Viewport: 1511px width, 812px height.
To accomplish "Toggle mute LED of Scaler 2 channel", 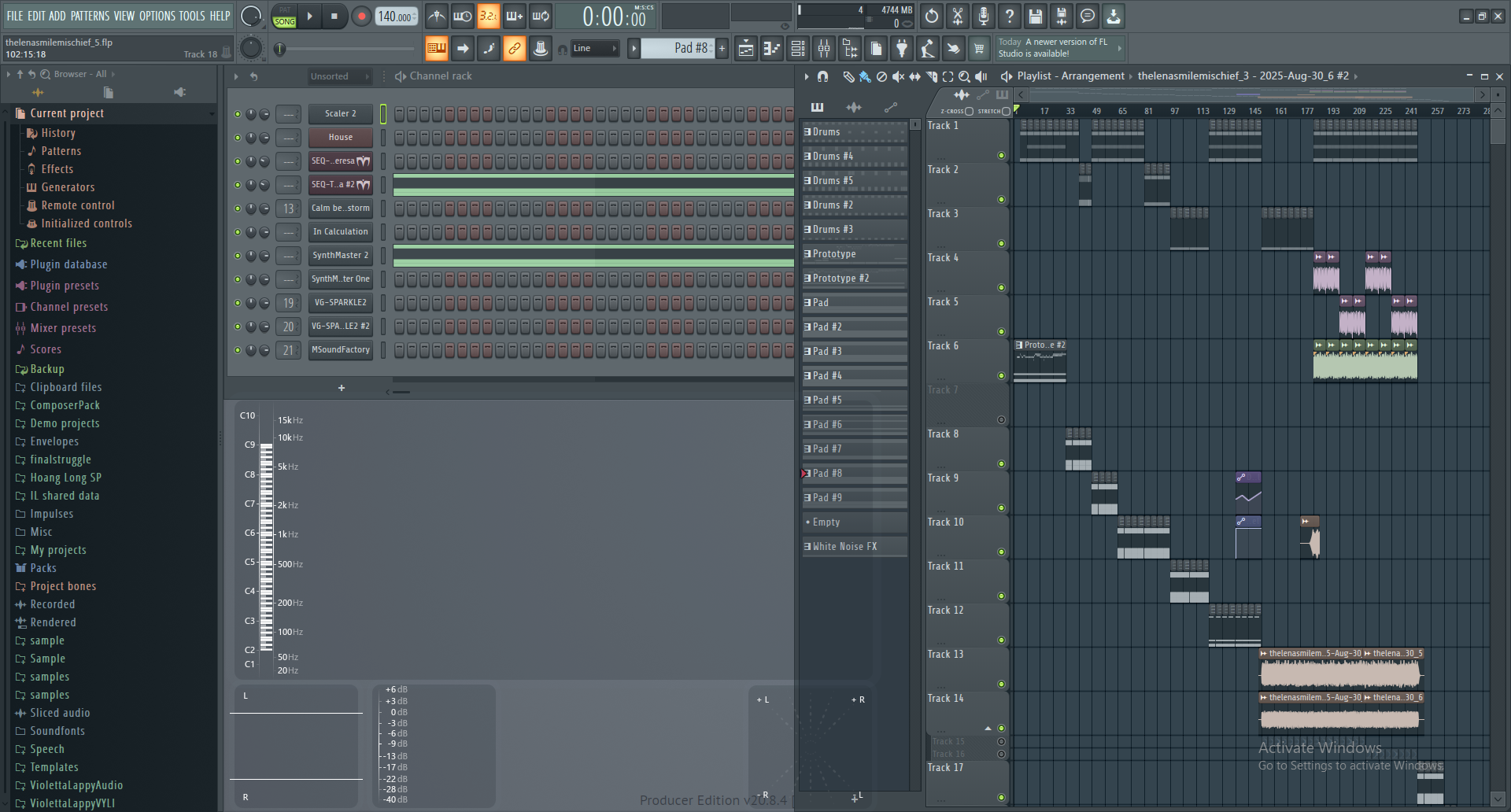I will click(238, 114).
